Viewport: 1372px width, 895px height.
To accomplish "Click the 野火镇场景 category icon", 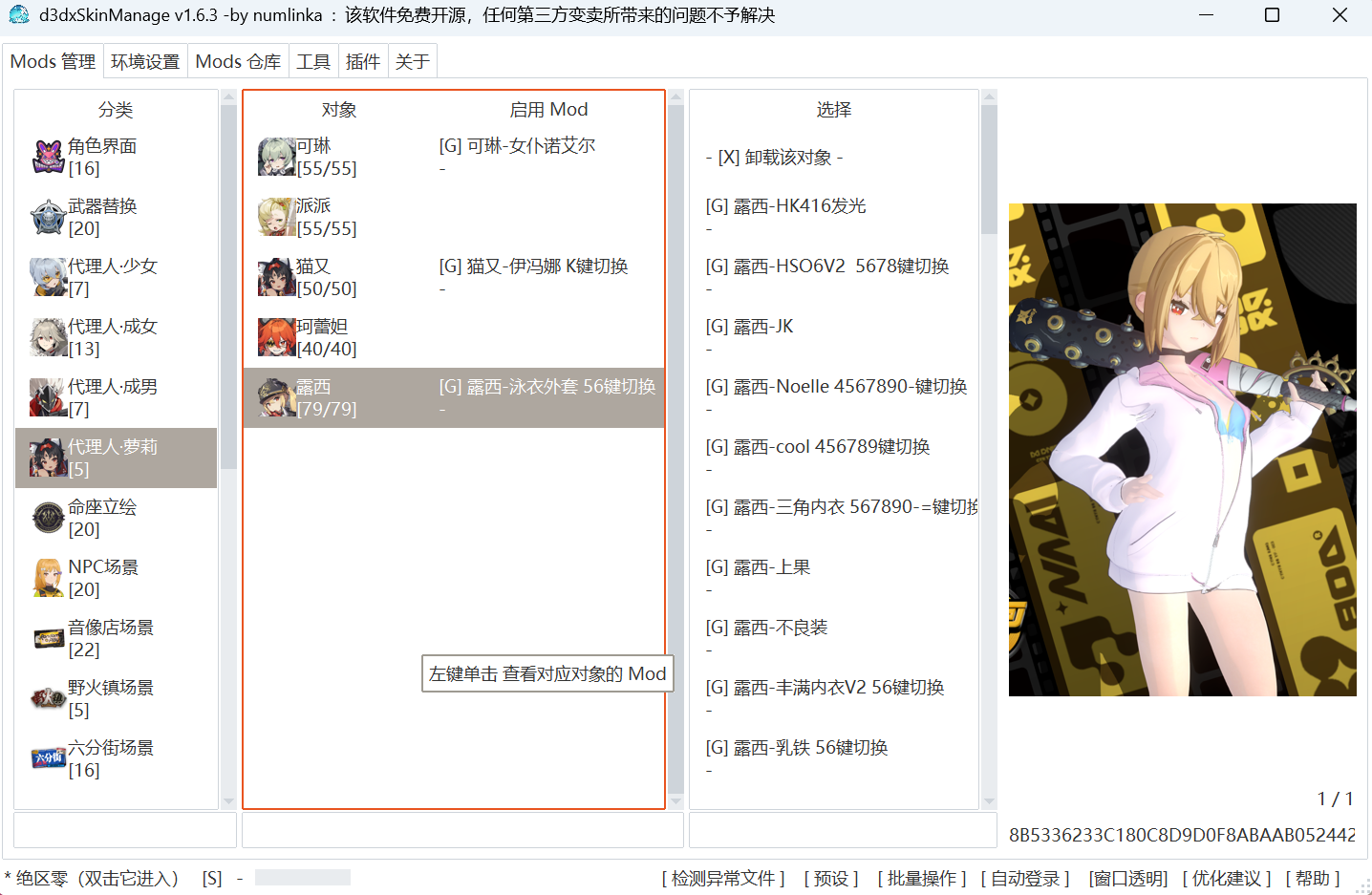I will [48, 698].
